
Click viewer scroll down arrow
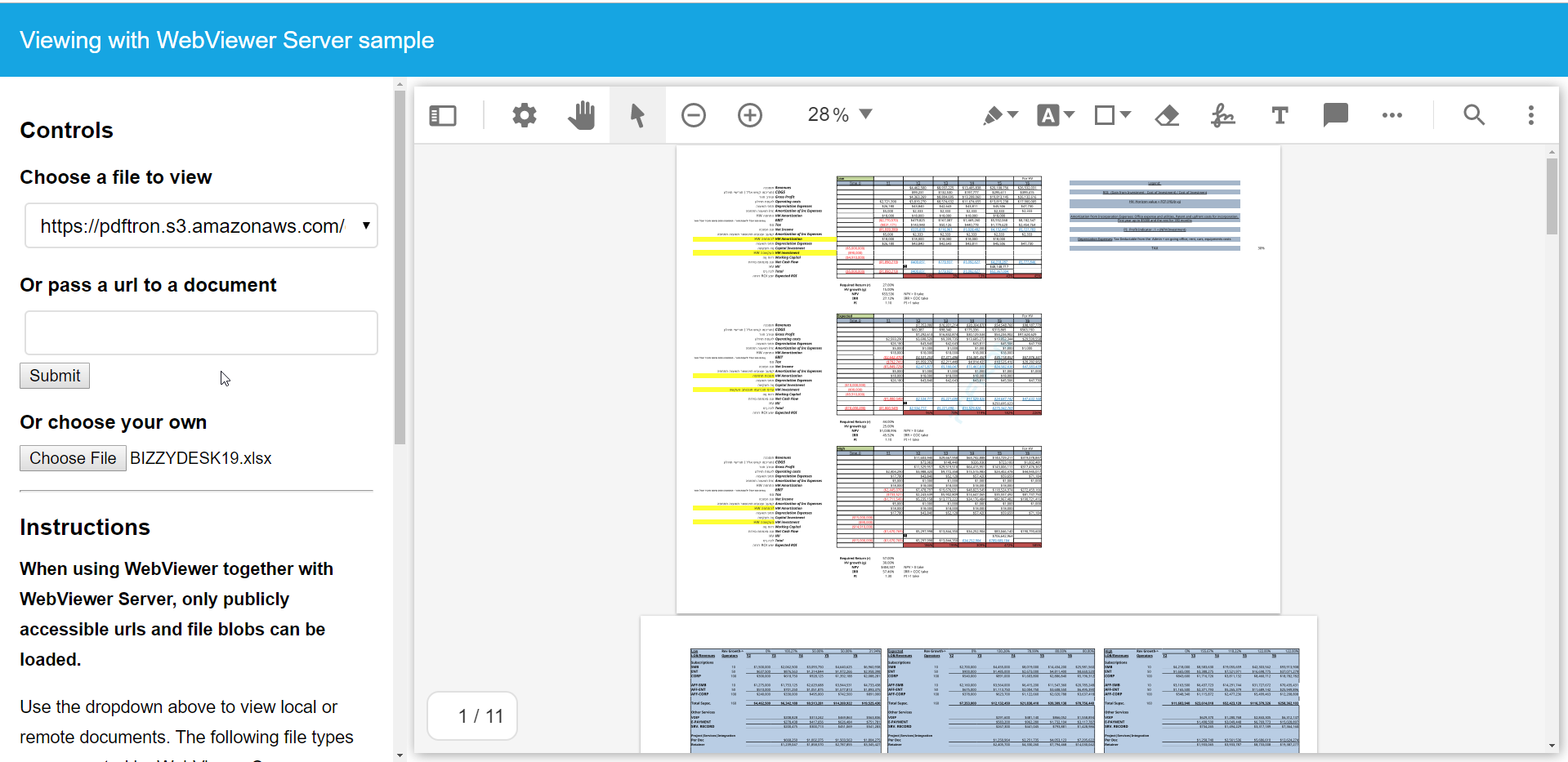[1552, 746]
